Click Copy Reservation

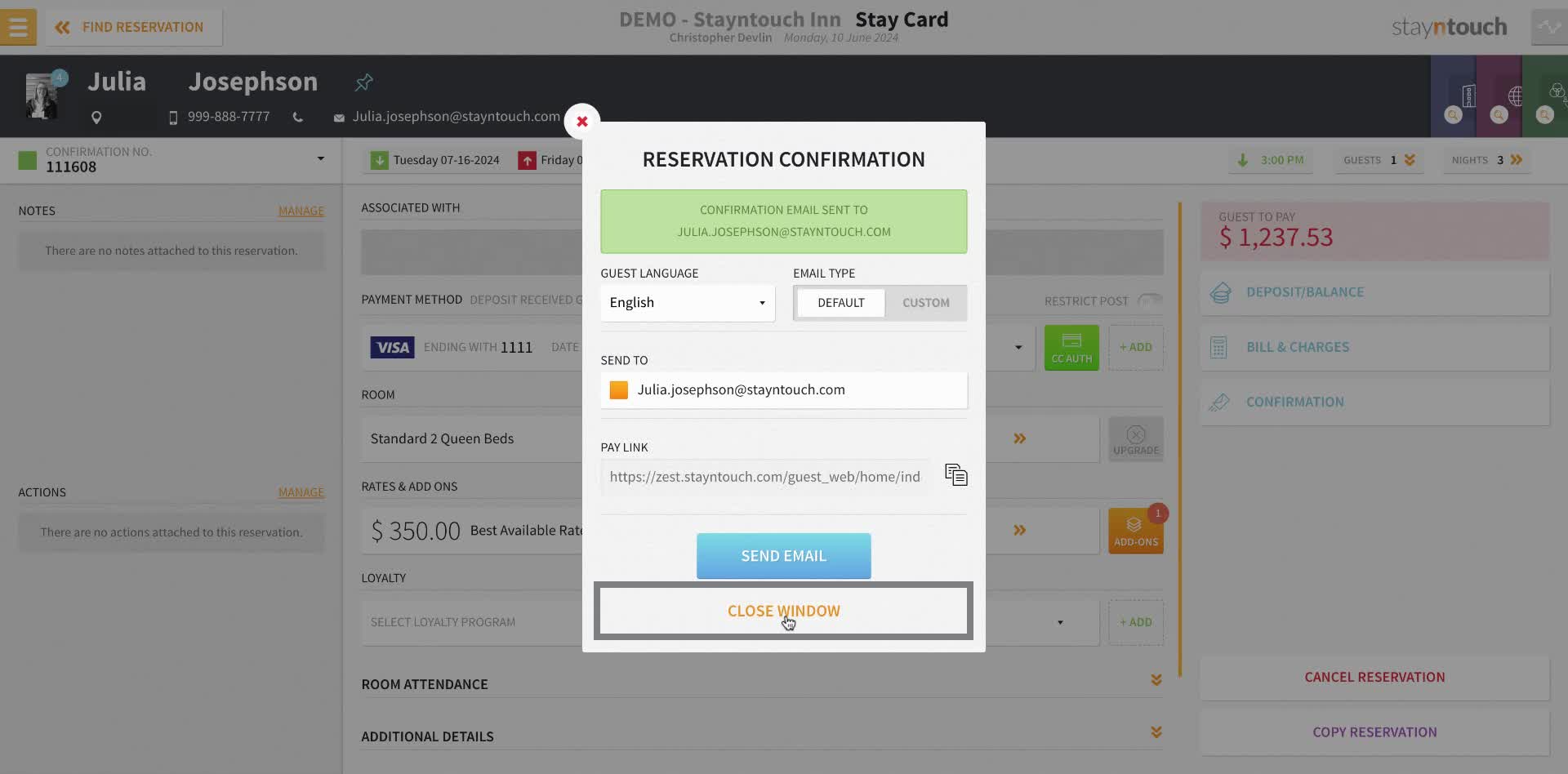tap(1375, 732)
